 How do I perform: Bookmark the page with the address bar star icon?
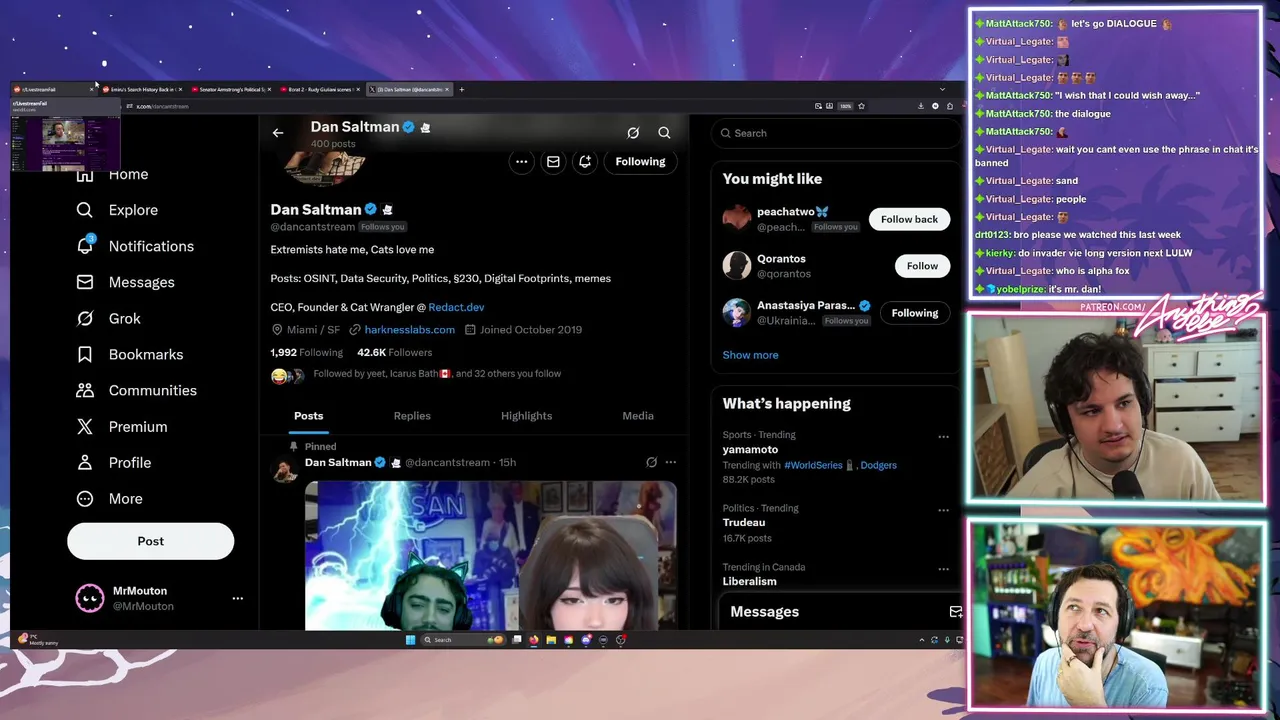click(x=861, y=106)
